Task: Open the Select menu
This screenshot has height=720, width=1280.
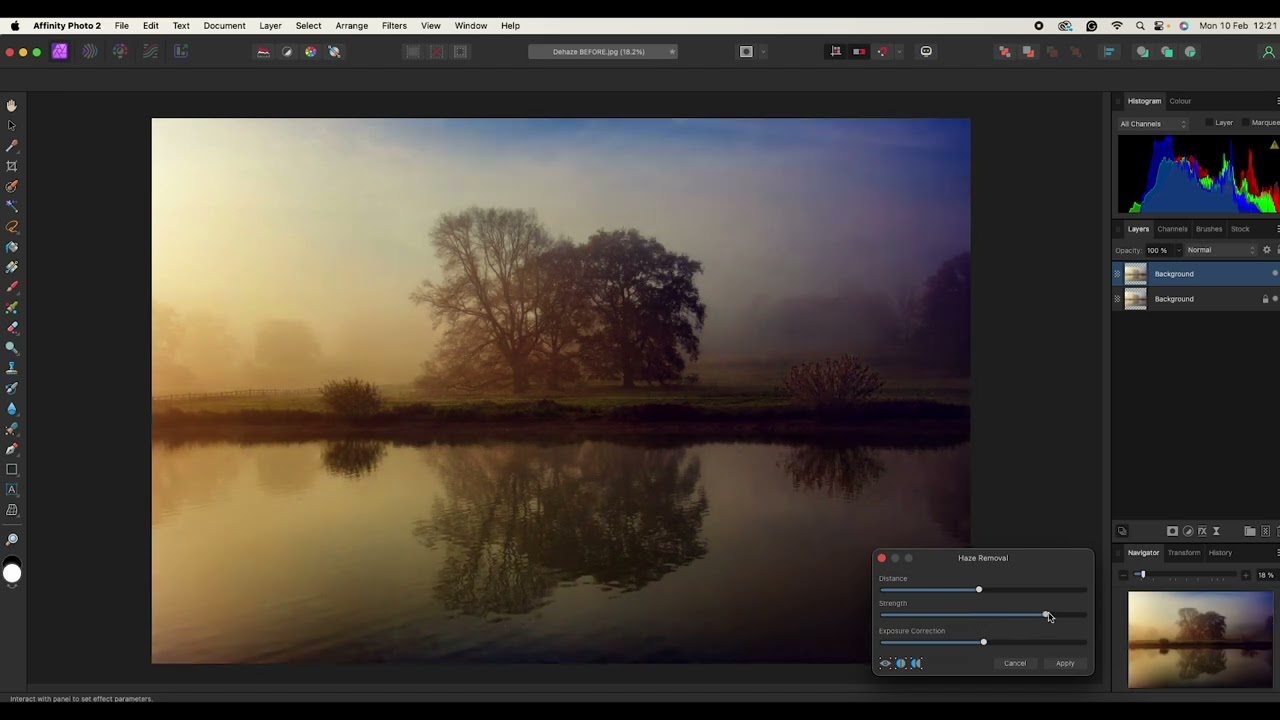Action: [x=308, y=25]
